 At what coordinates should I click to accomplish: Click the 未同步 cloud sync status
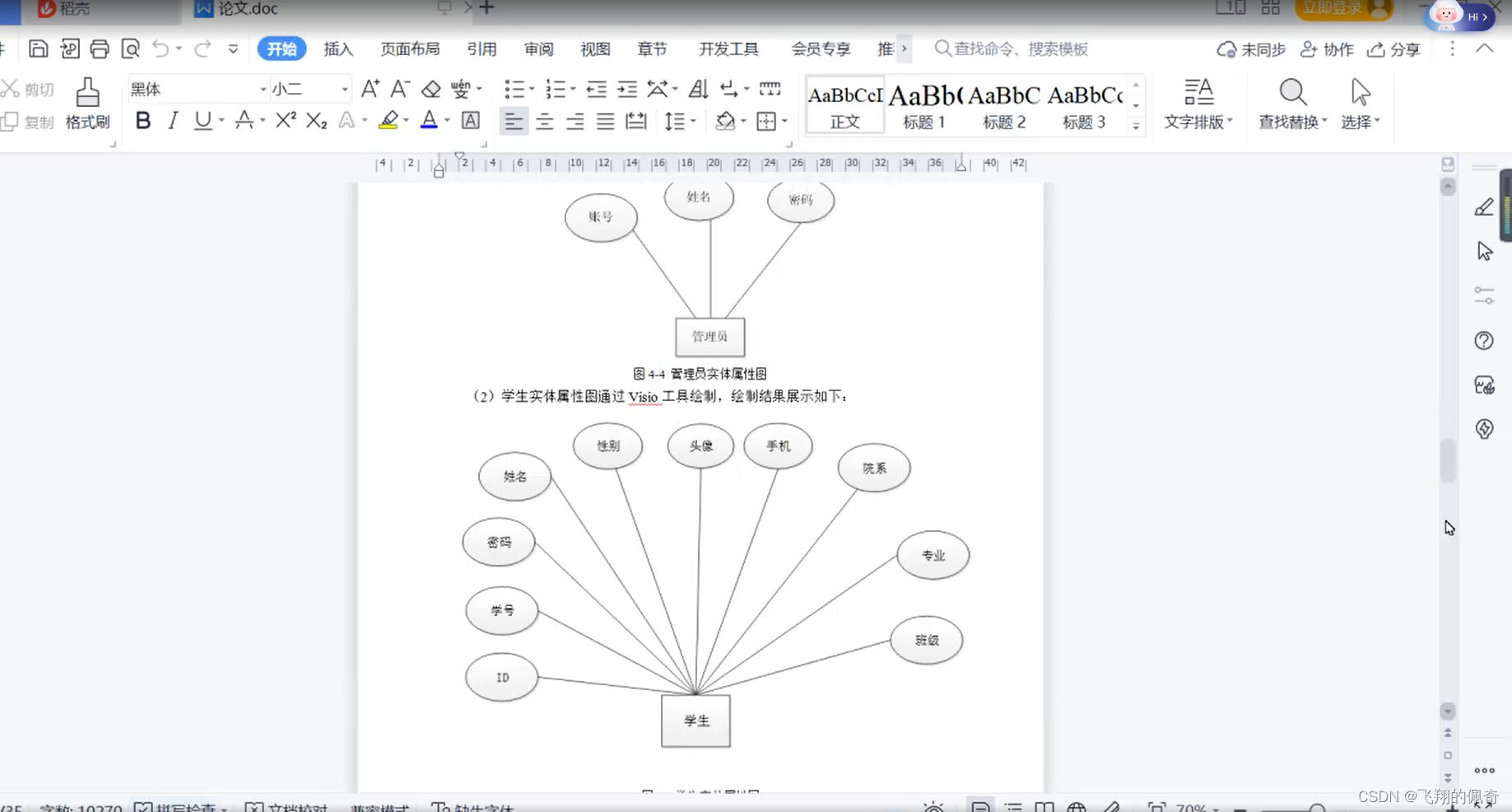click(x=1251, y=49)
